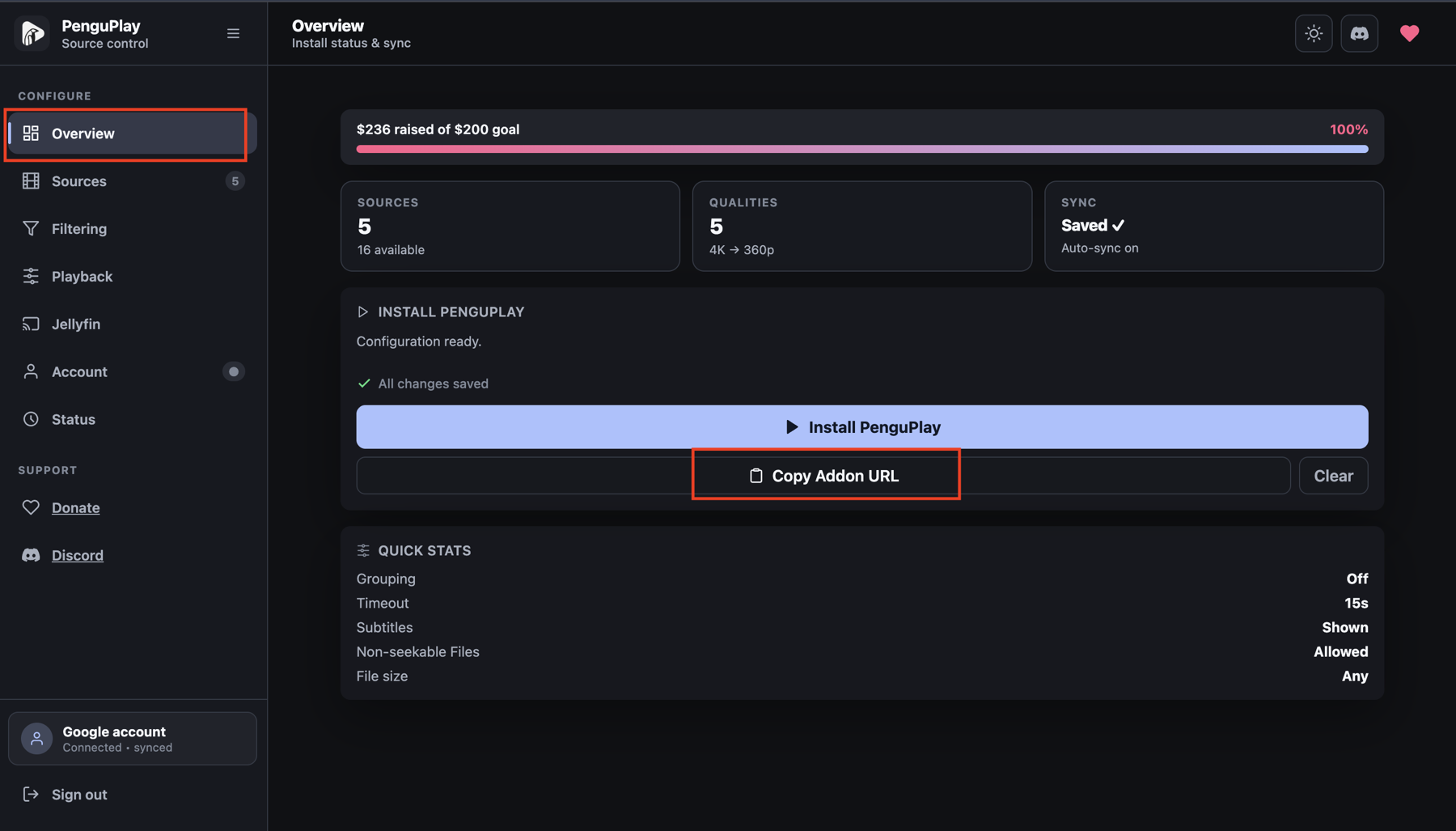
Task: Open the Sources sidebar section
Action: point(133,181)
